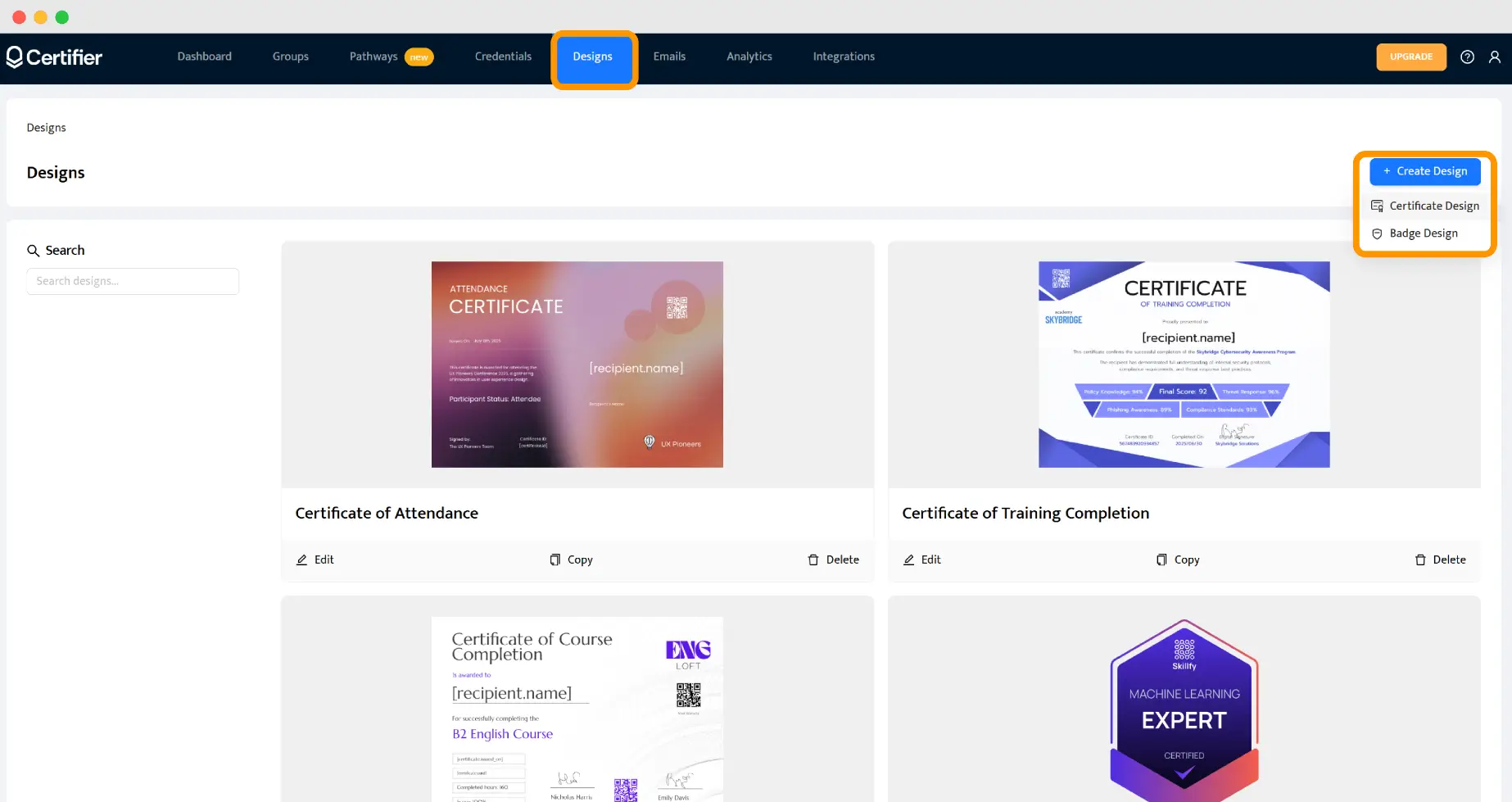Click the Designs page heading
1512x802 pixels.
tap(56, 173)
